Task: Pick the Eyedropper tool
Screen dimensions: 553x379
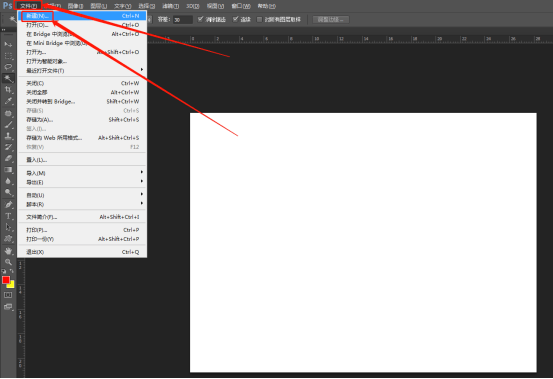Action: (x=8, y=101)
